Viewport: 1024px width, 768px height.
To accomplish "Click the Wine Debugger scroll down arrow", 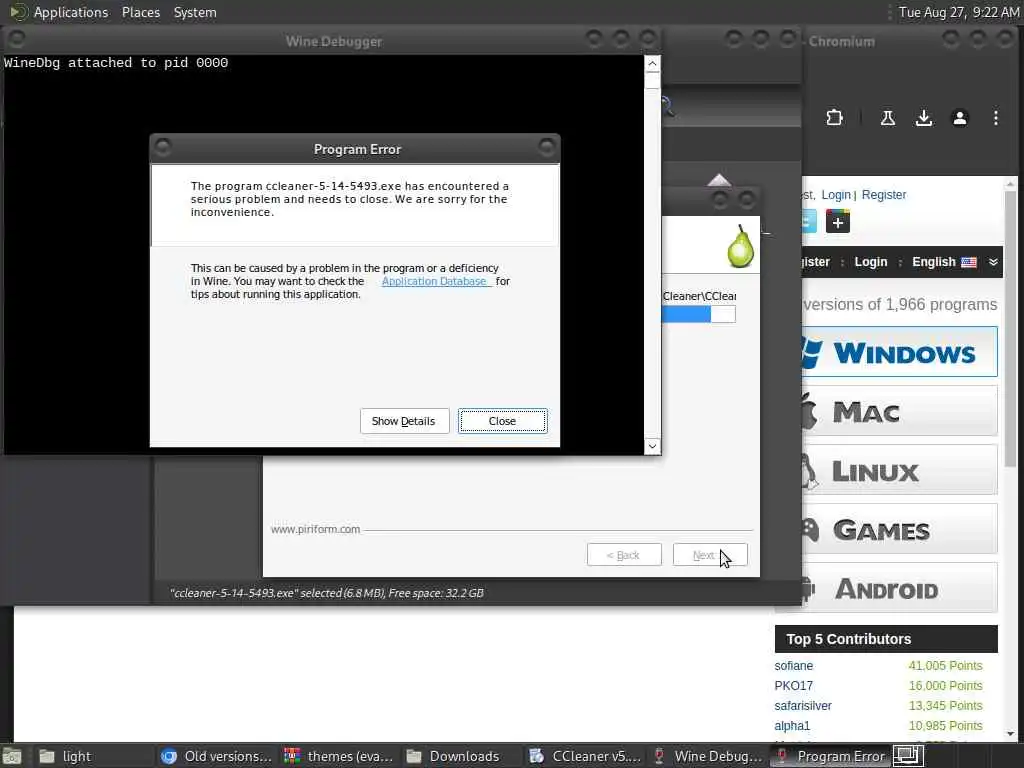I will click(x=652, y=446).
